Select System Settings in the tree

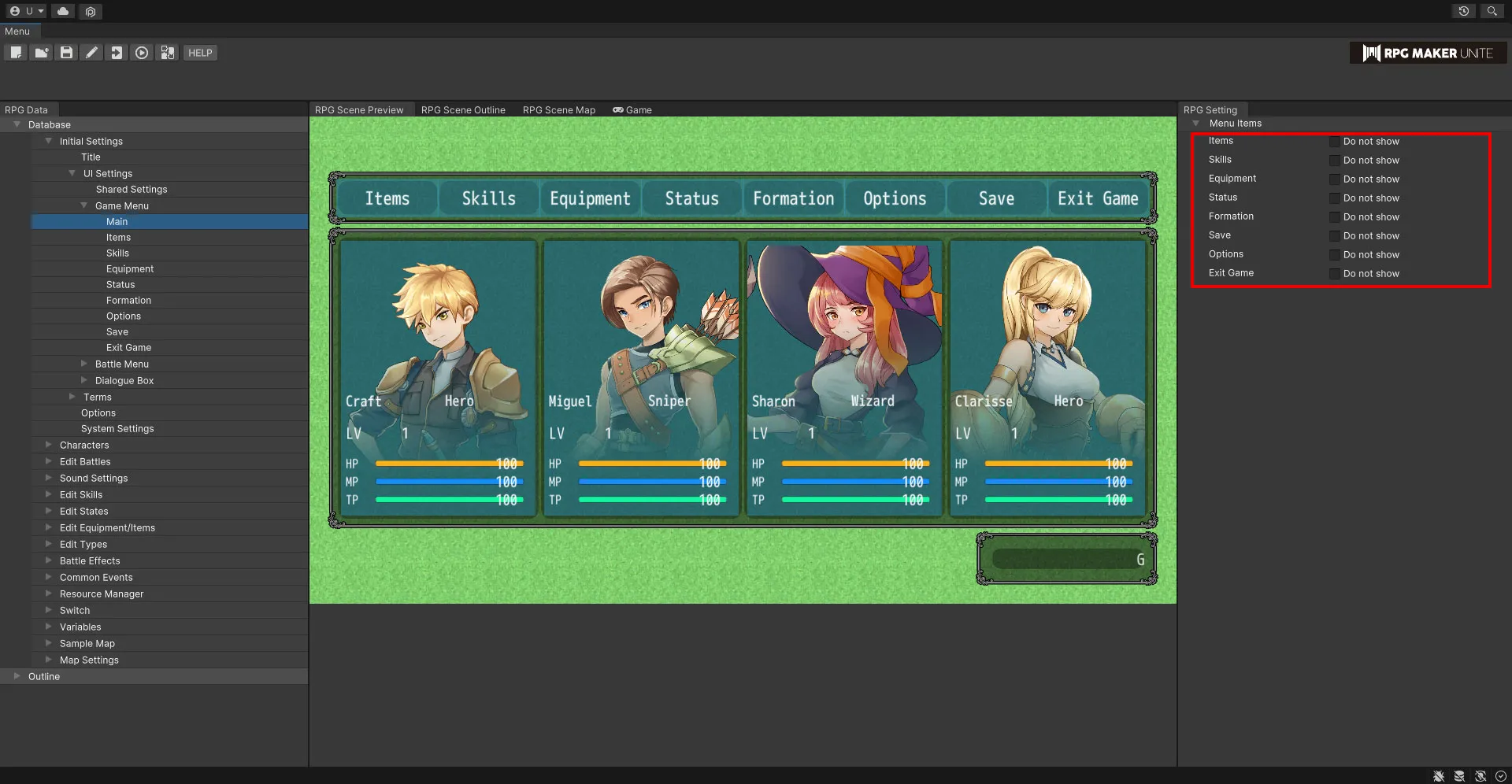pyautogui.click(x=117, y=429)
